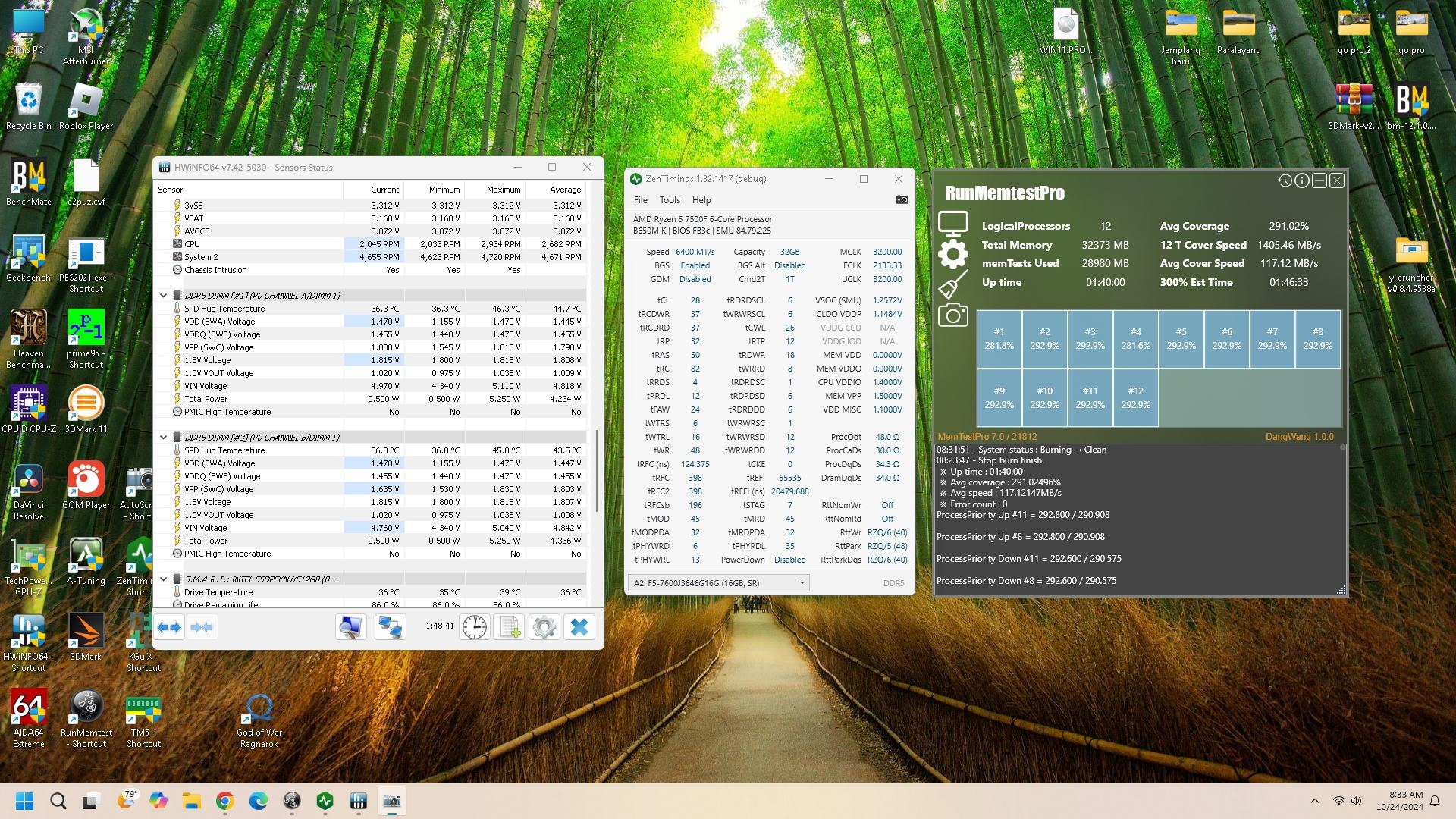Click memtest thread #1 tile
The width and height of the screenshot is (1456, 819).
pyautogui.click(x=999, y=339)
